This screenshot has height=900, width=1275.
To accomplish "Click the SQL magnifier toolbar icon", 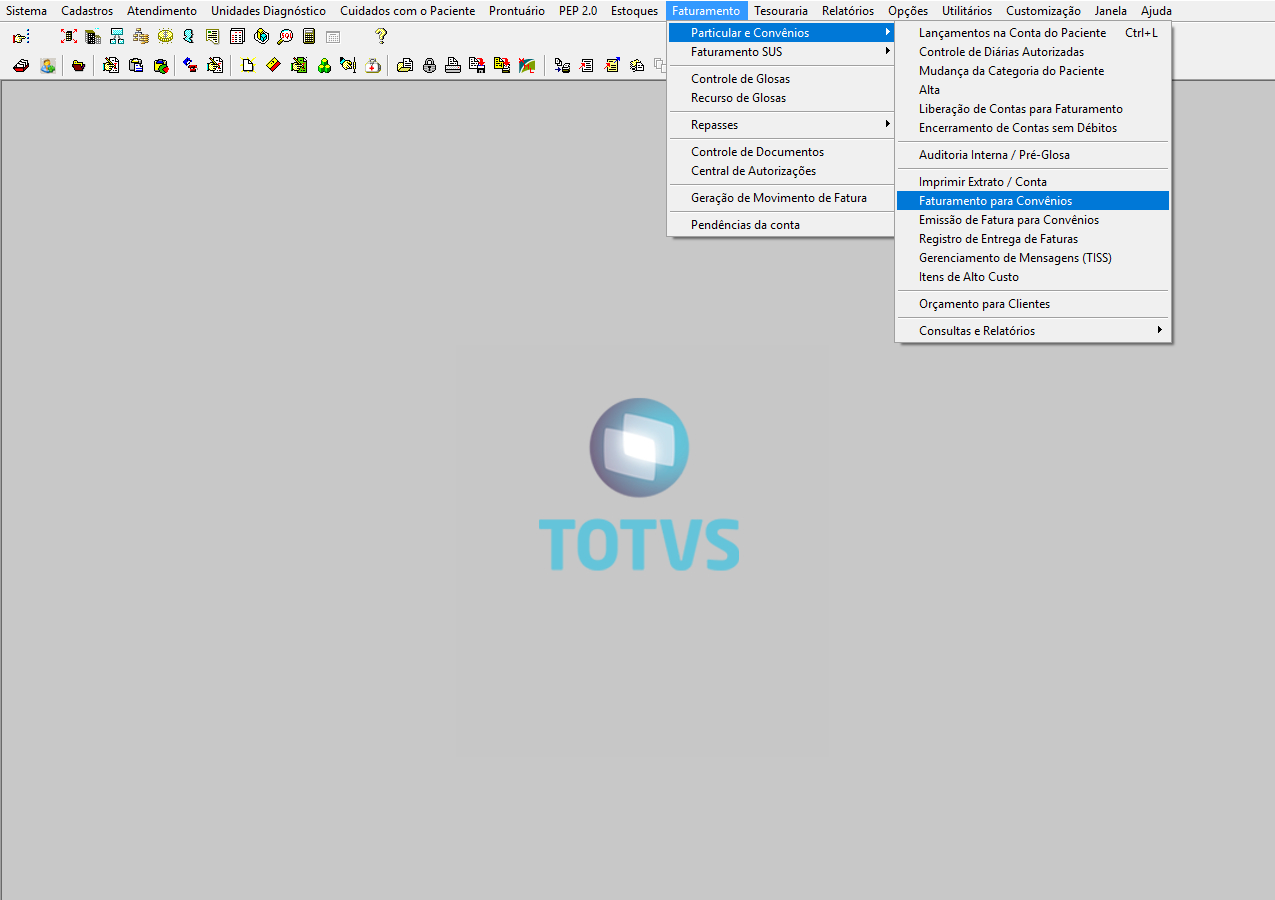I will [x=285, y=37].
